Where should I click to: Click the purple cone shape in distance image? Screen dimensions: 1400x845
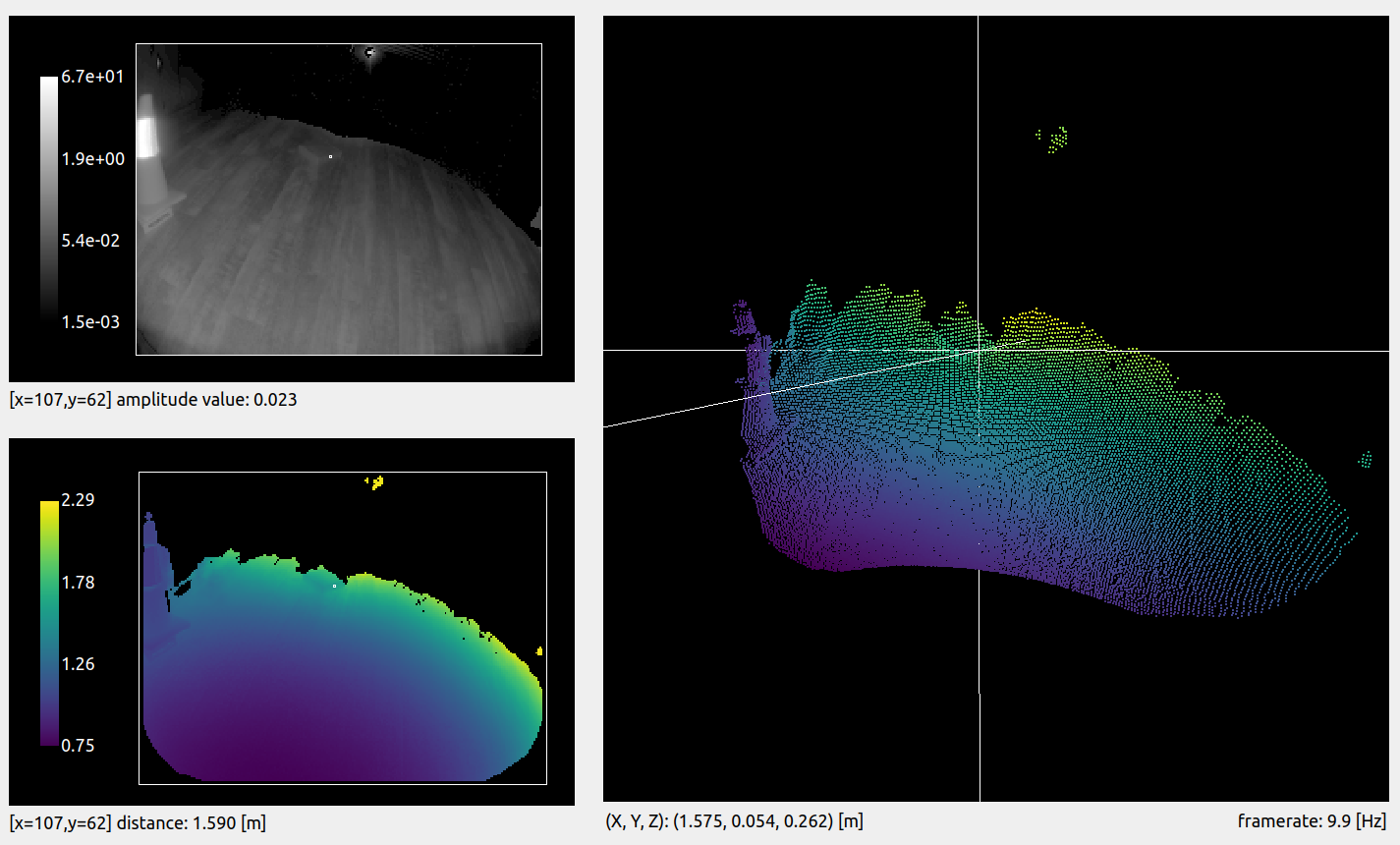tap(155, 560)
